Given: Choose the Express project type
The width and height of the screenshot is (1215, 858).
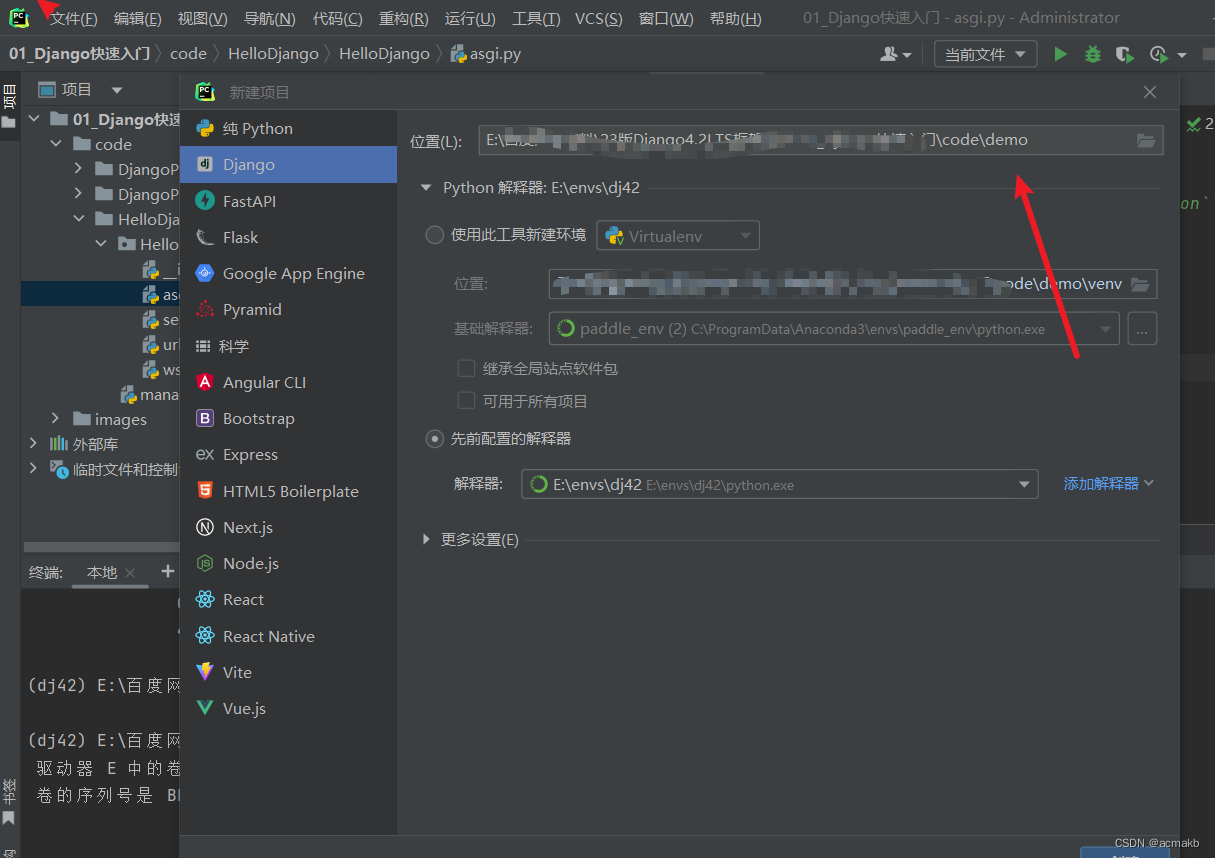Looking at the screenshot, I should (288, 454).
